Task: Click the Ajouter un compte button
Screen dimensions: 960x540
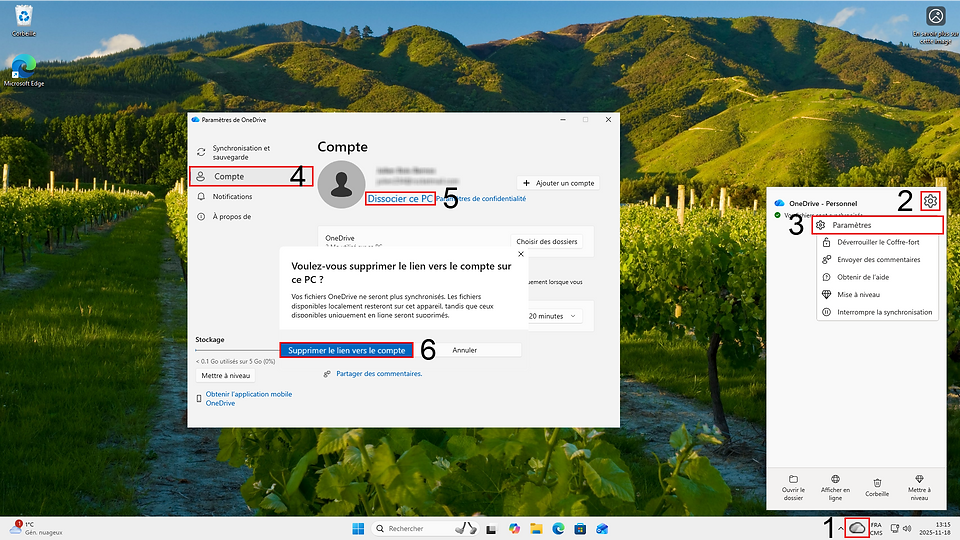Action: (558, 183)
